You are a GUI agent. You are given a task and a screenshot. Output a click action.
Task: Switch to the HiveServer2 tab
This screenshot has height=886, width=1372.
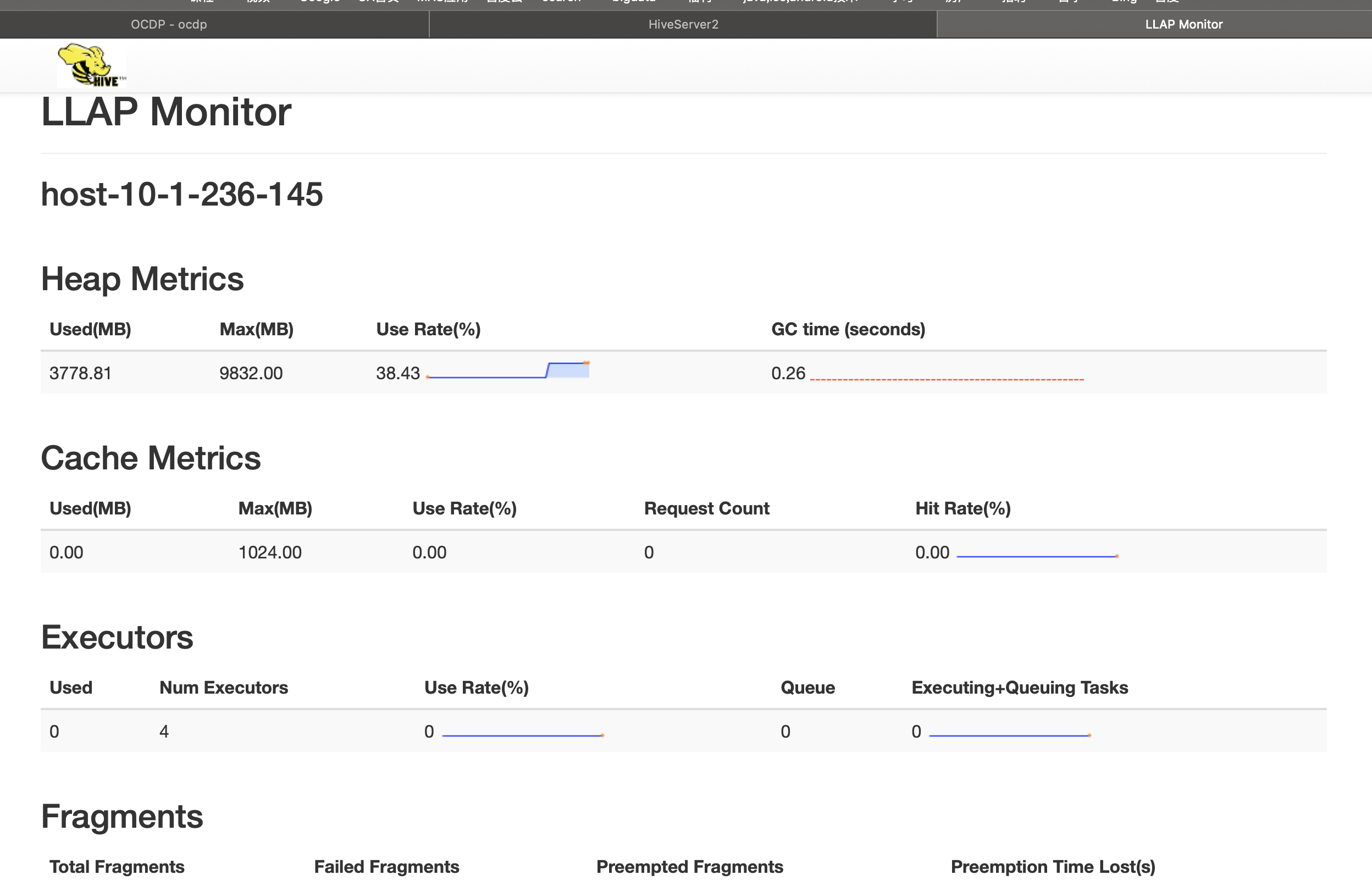click(683, 24)
